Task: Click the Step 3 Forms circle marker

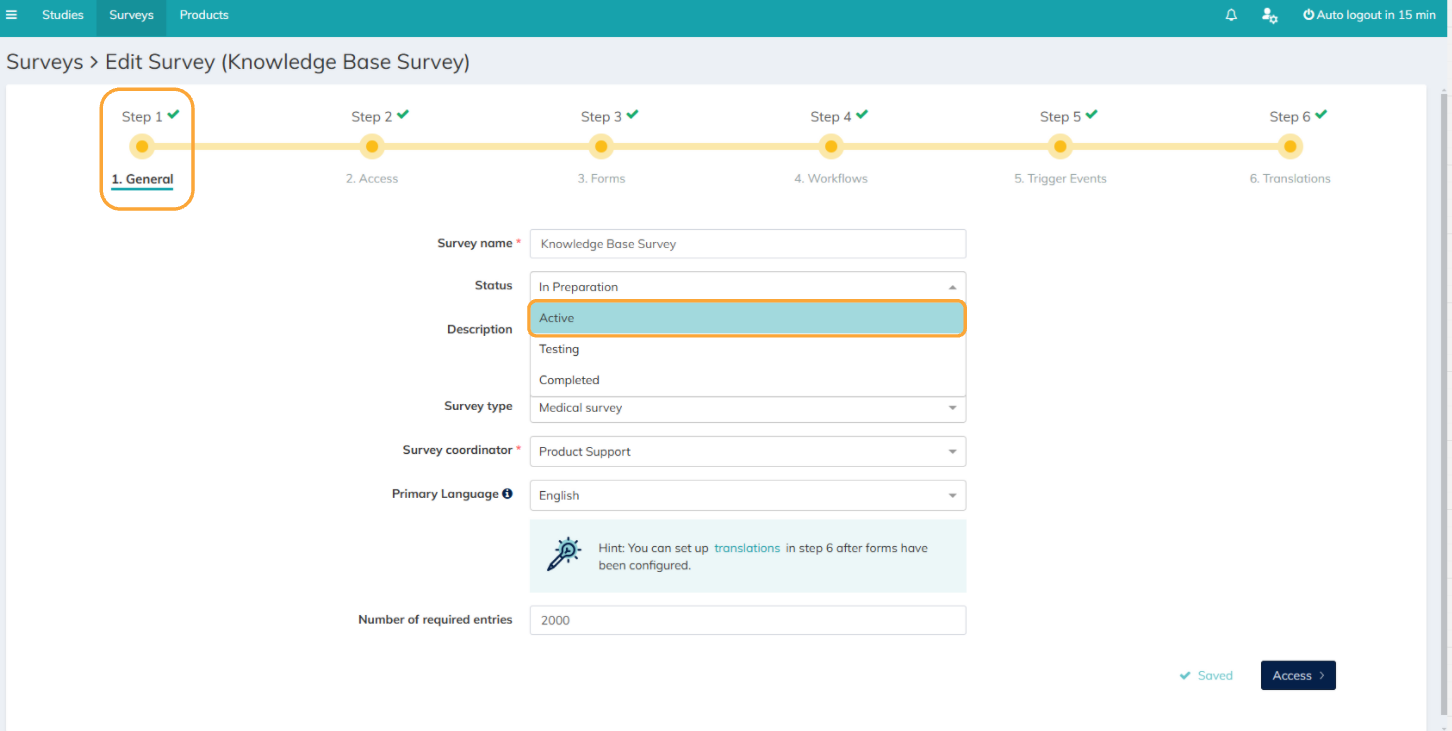Action: (x=601, y=147)
